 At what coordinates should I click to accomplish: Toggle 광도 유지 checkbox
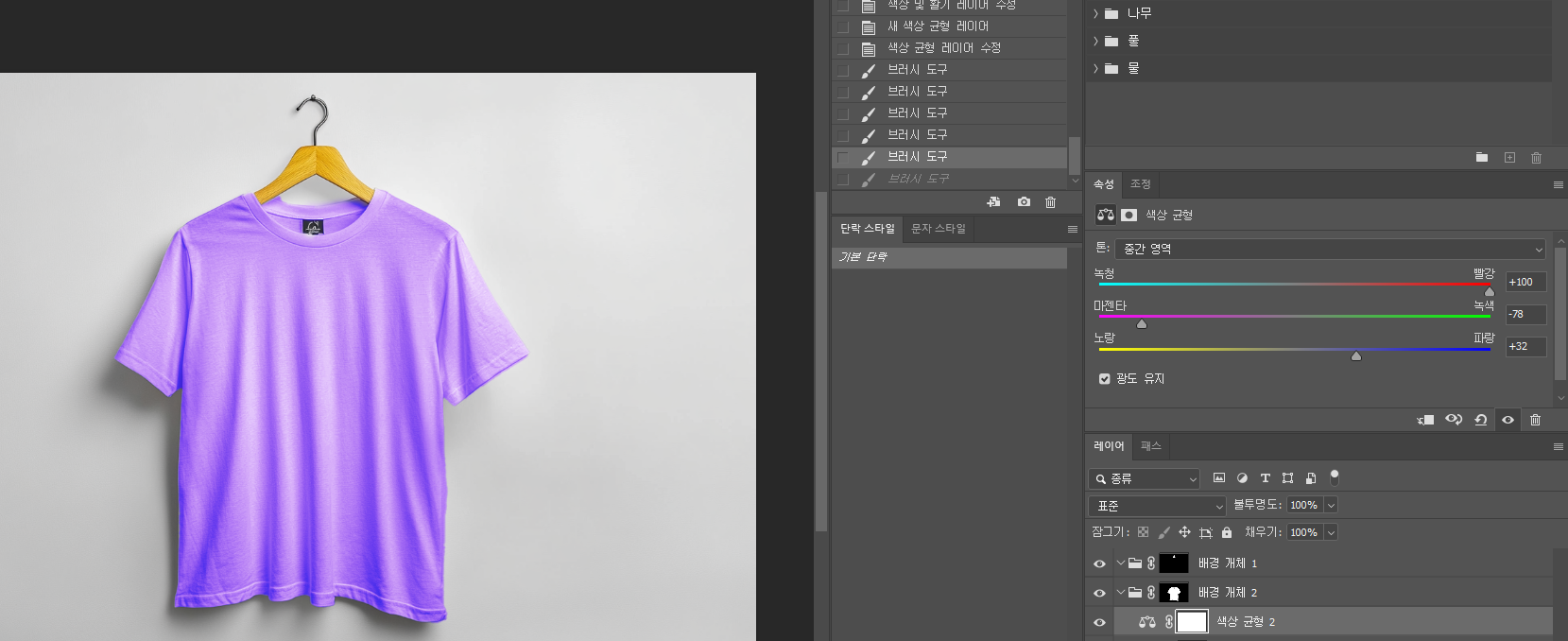(1104, 378)
